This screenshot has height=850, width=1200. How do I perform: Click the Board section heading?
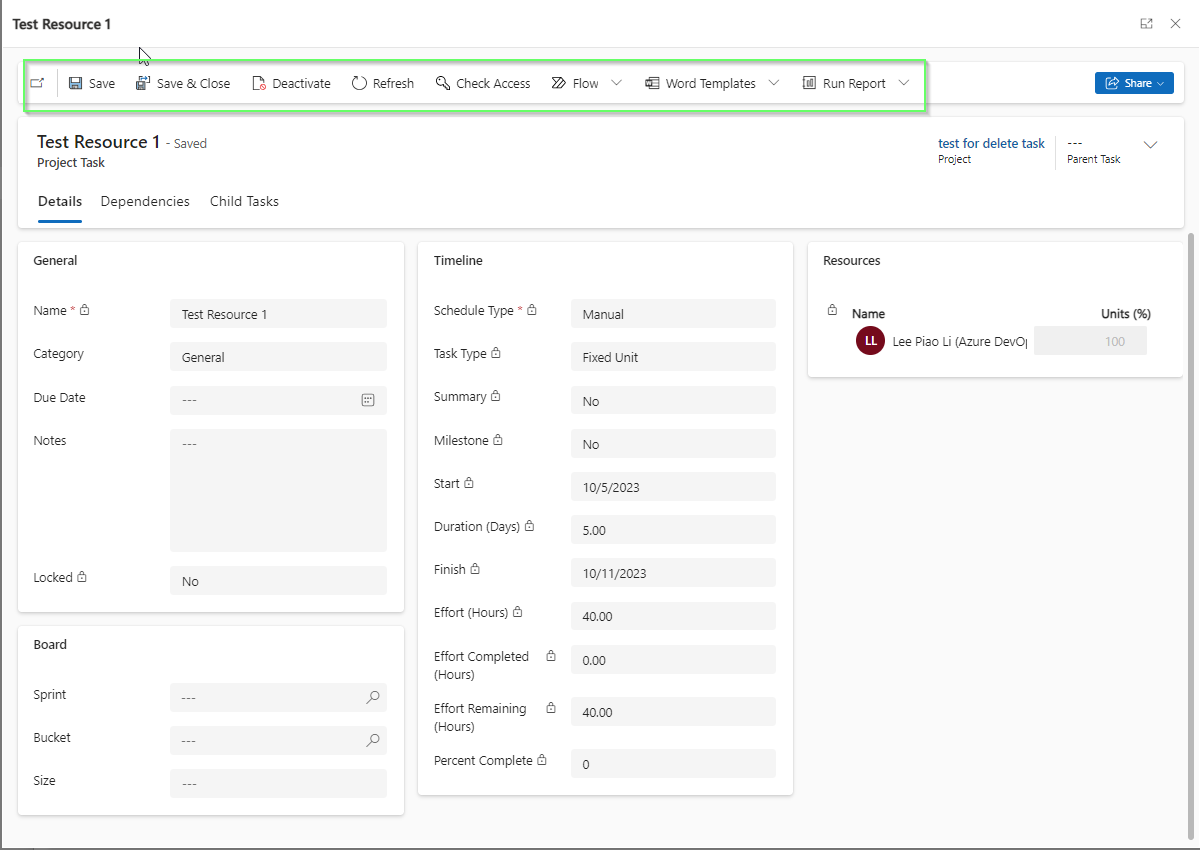pos(50,645)
